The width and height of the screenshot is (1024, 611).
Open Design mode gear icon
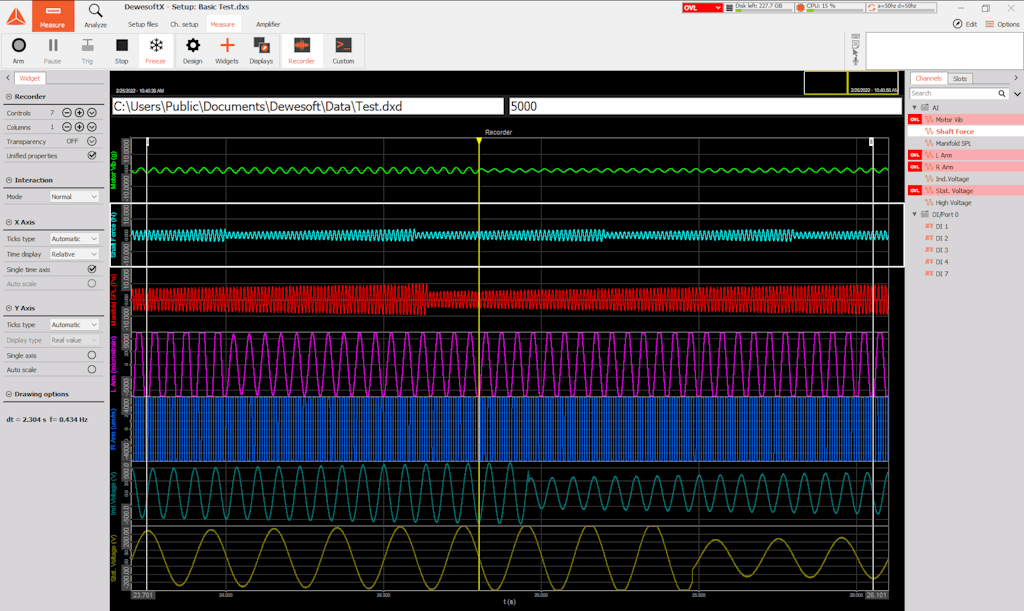pos(193,46)
